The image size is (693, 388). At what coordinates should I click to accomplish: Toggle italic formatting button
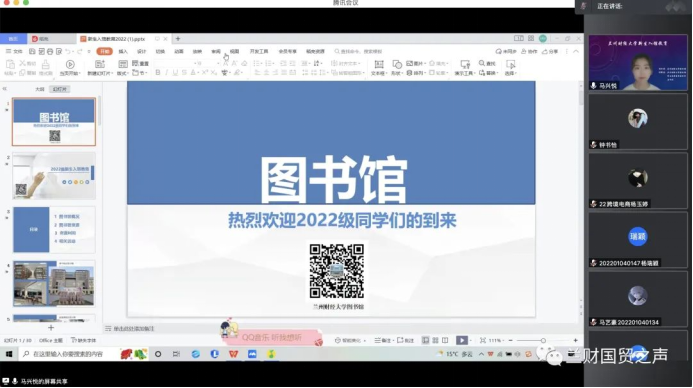(x=166, y=72)
